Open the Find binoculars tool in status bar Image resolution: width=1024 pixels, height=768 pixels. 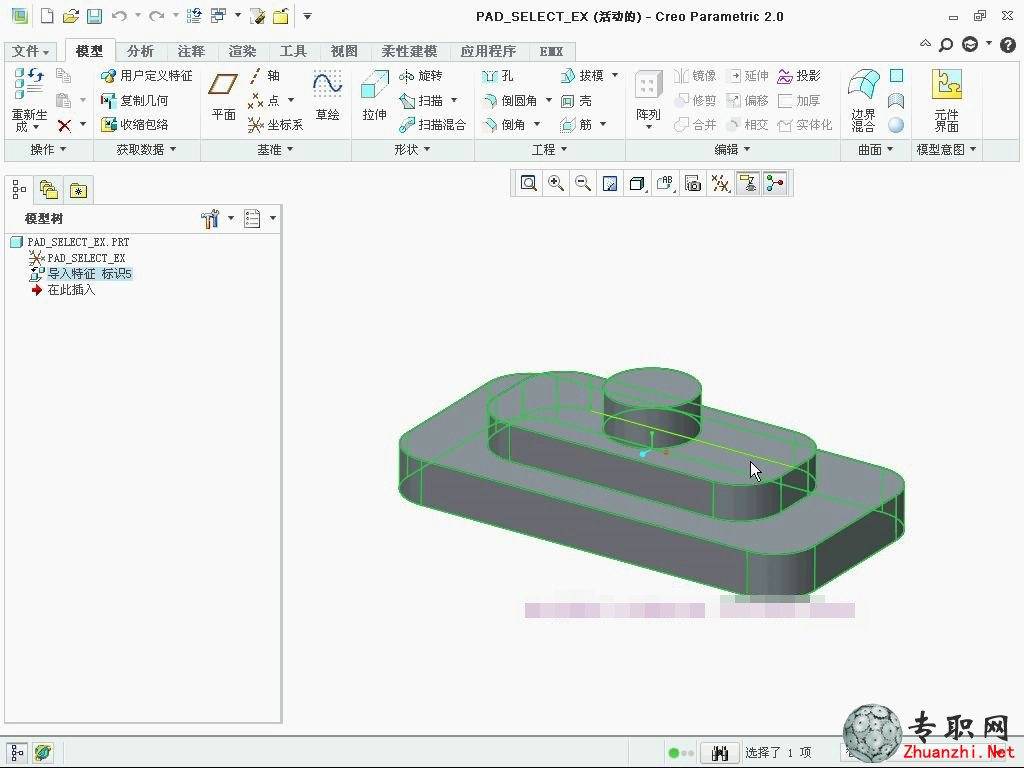[x=720, y=753]
